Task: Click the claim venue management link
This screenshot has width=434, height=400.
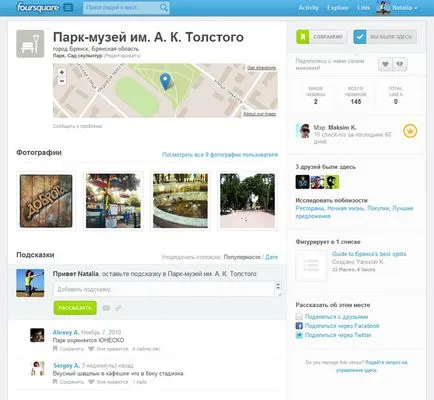Action: point(371,366)
